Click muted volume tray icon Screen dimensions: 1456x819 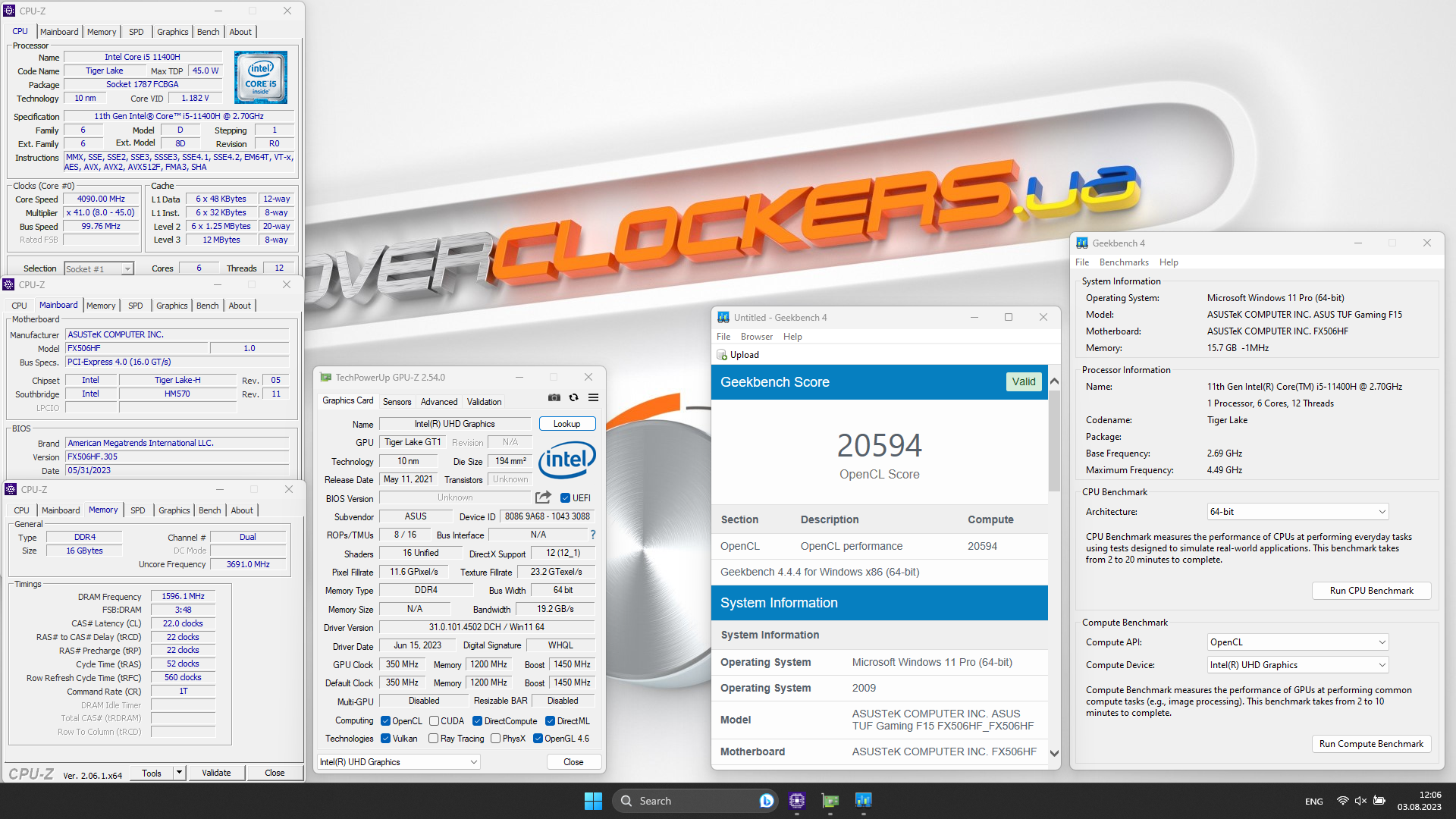tap(1360, 801)
